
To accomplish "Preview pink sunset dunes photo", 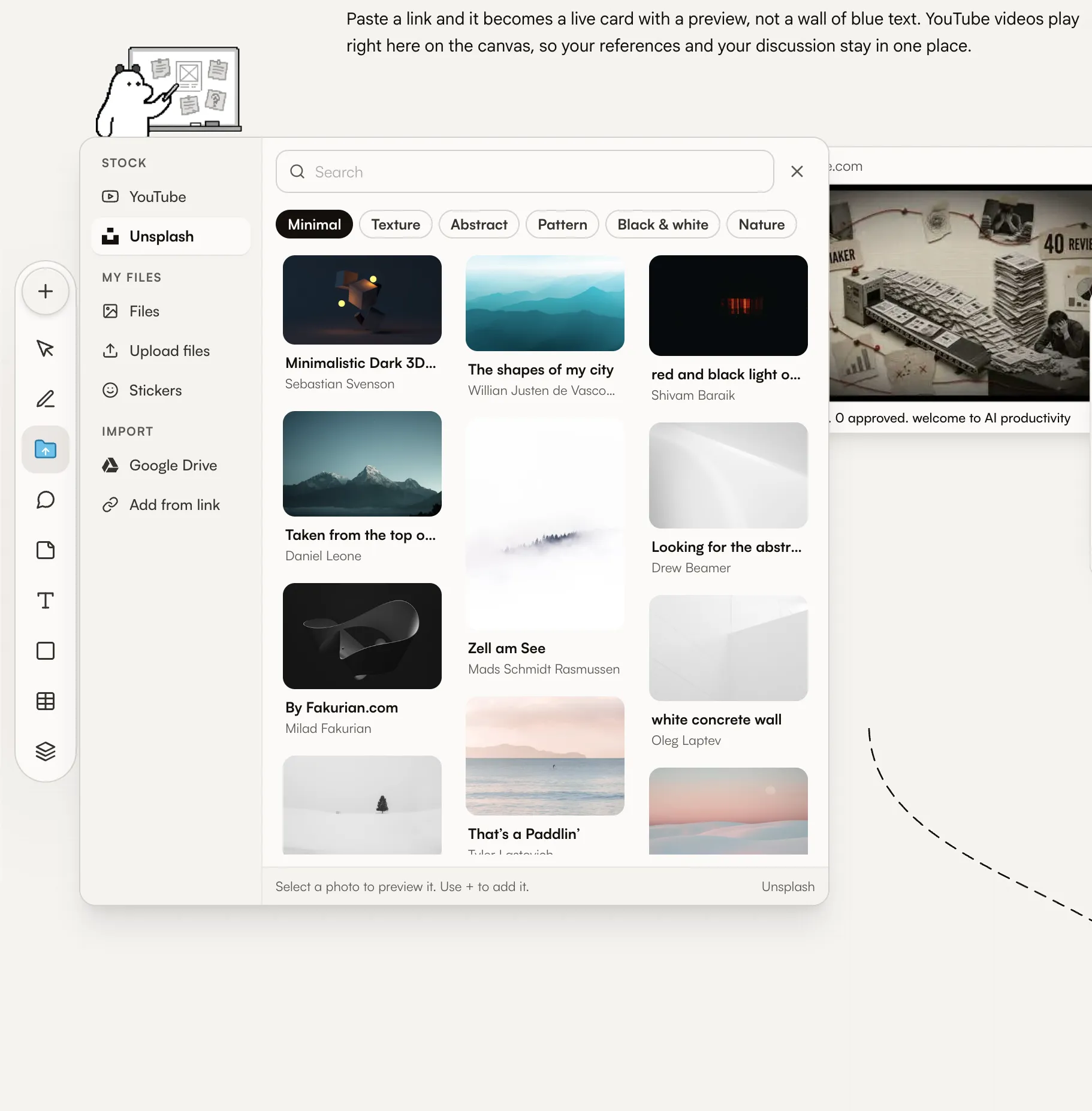I will click(x=728, y=811).
